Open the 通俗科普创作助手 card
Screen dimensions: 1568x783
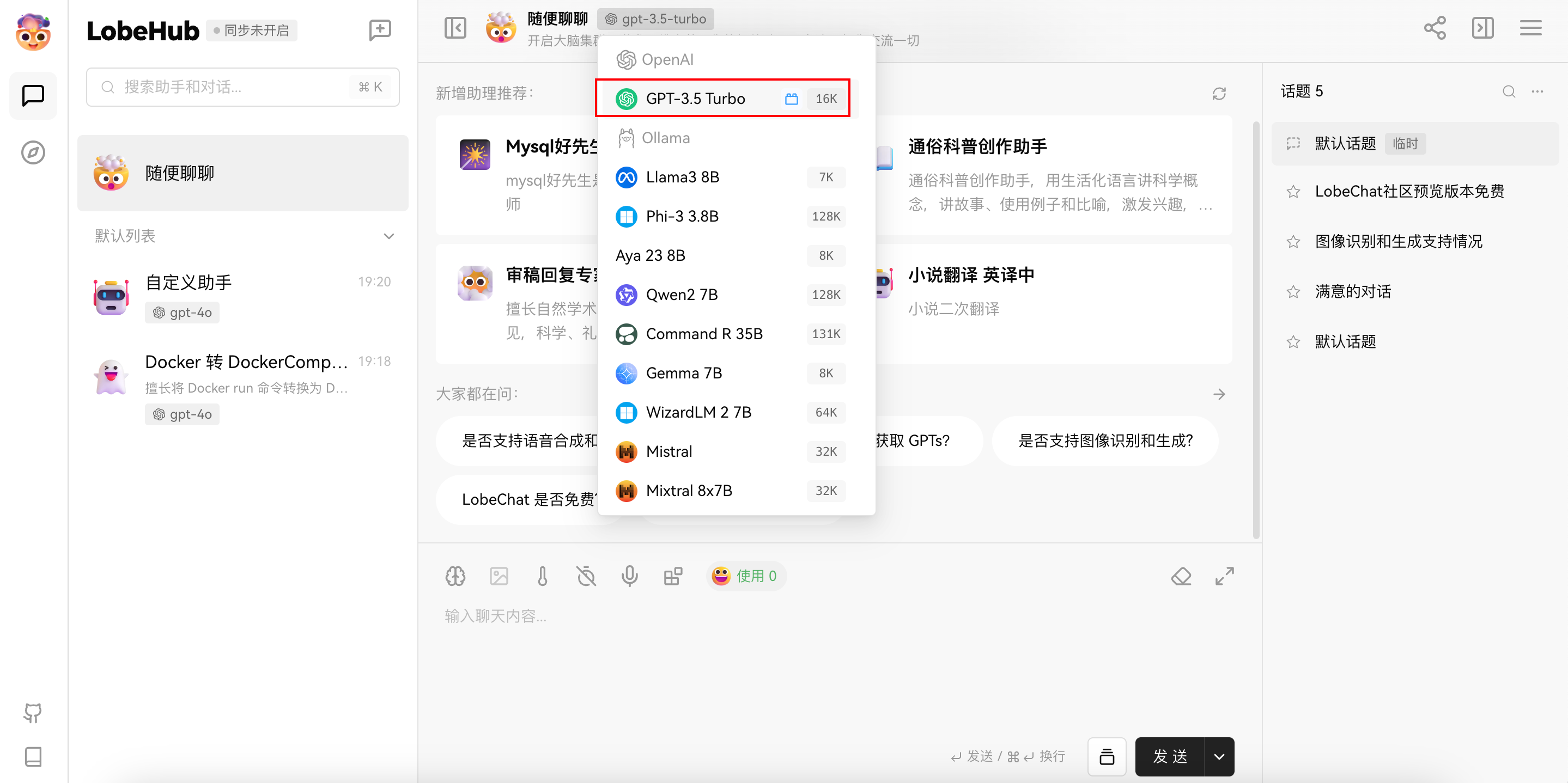point(1053,175)
